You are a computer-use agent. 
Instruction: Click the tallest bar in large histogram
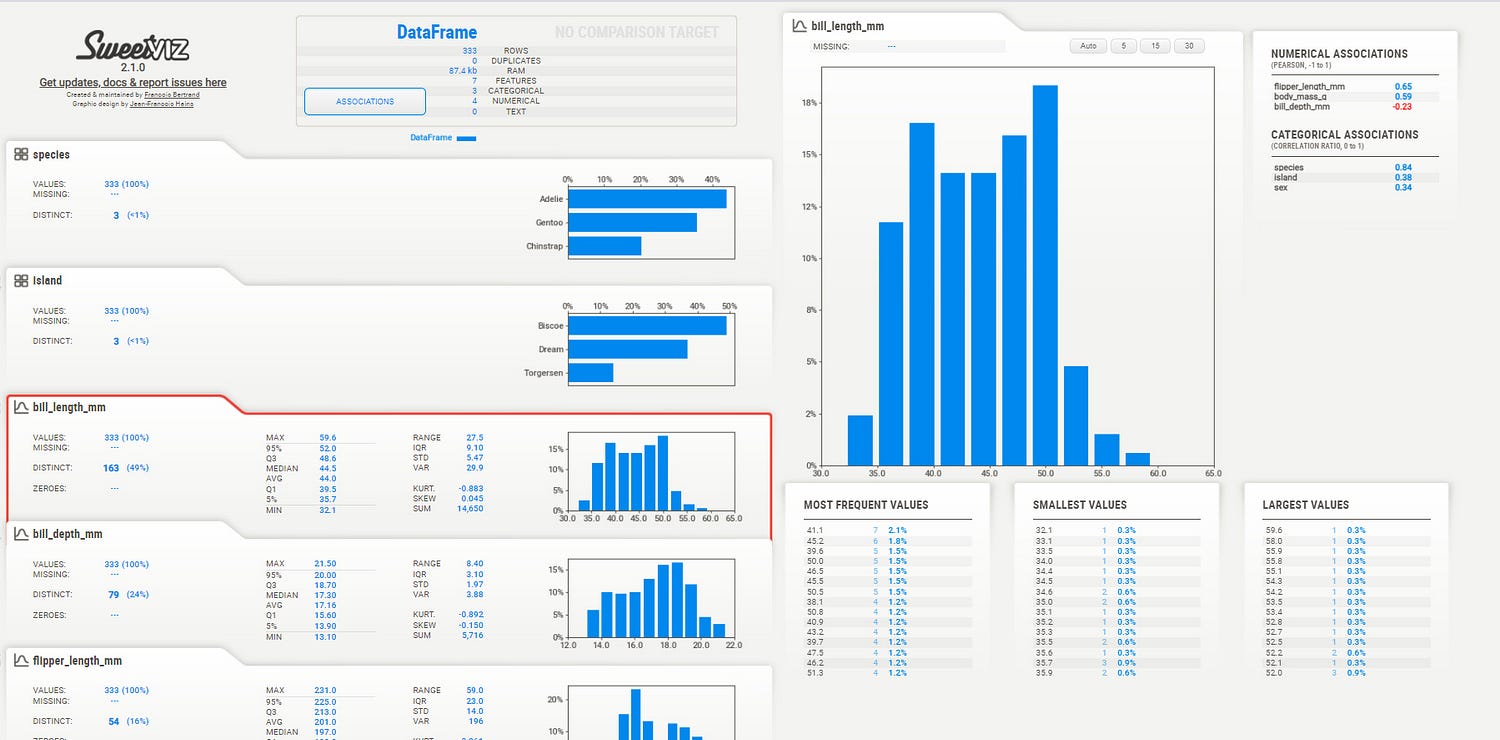click(x=1045, y=275)
